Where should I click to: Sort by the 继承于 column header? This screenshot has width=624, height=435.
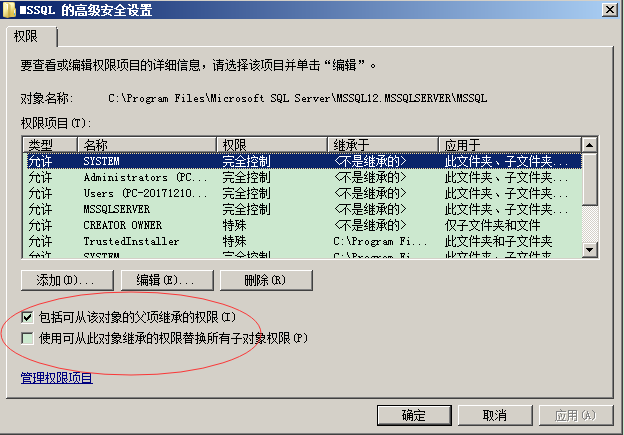(383, 145)
